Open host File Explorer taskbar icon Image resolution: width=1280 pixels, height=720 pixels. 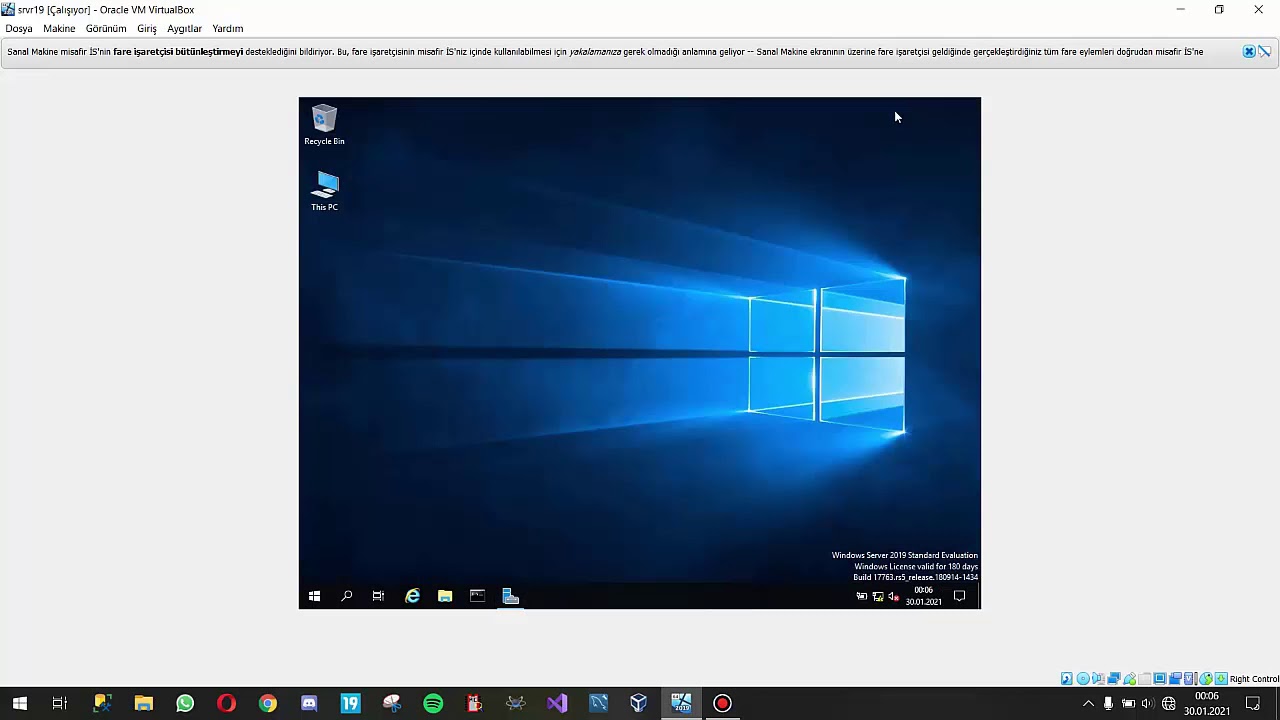(x=143, y=704)
